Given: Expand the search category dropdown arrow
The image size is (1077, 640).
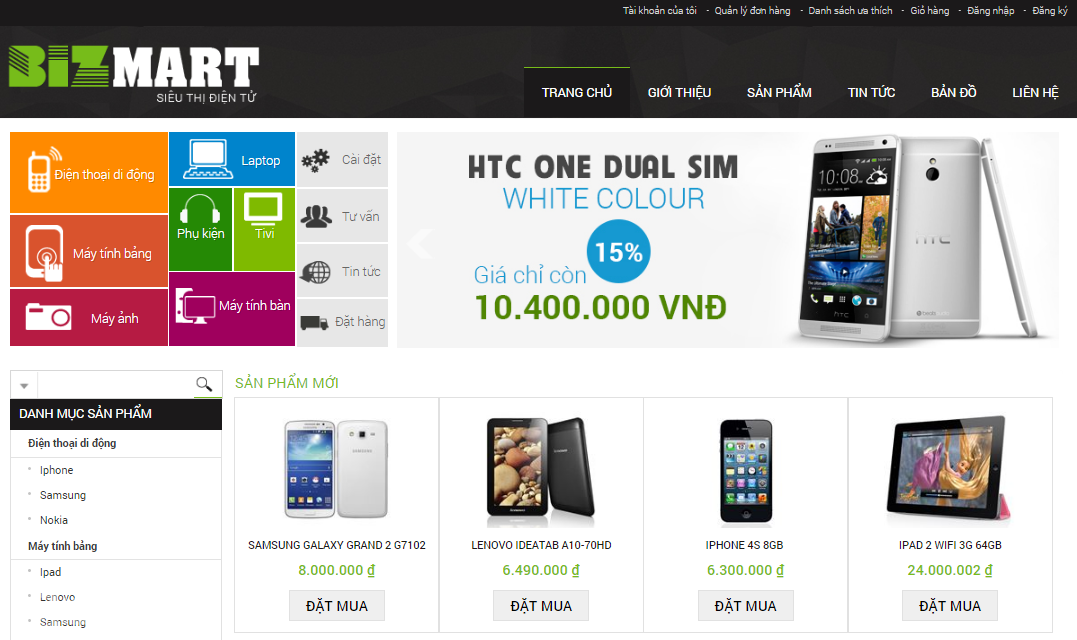Looking at the screenshot, I should (24, 386).
